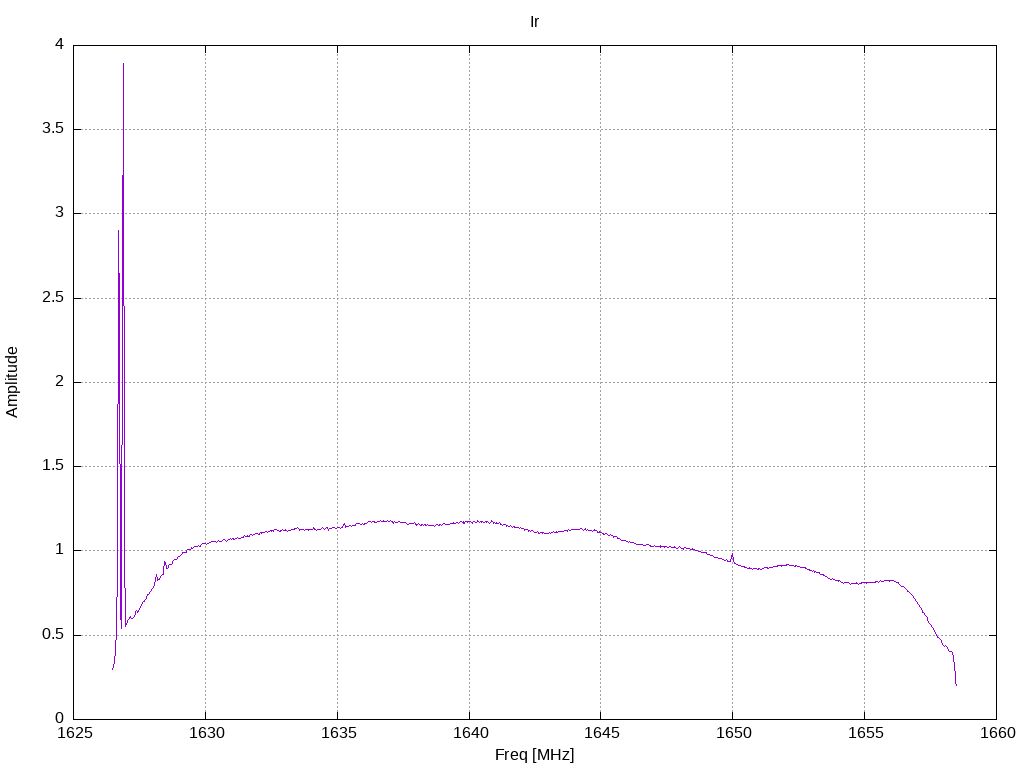Click the x-axis tick label 1650

pyautogui.click(x=733, y=733)
